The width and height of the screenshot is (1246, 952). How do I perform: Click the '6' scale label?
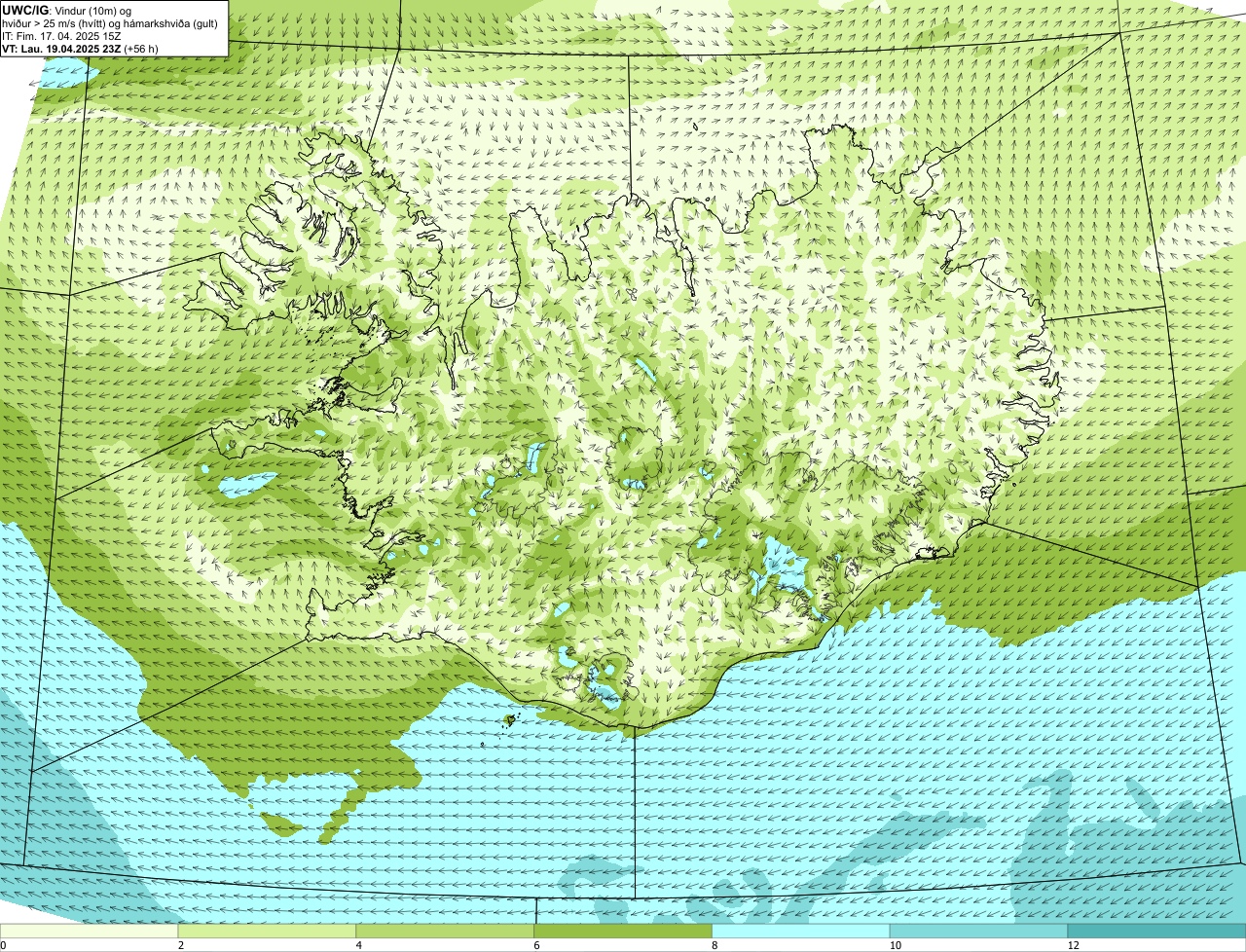537,945
